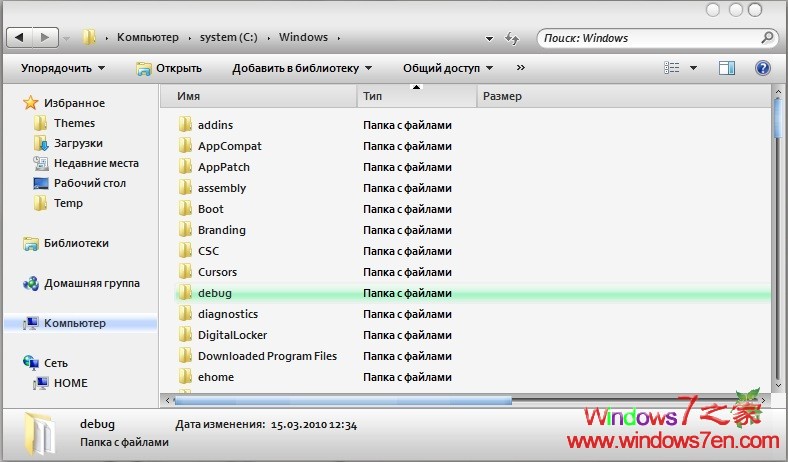Open recent pages dropdown next to navigation arrows

point(66,38)
